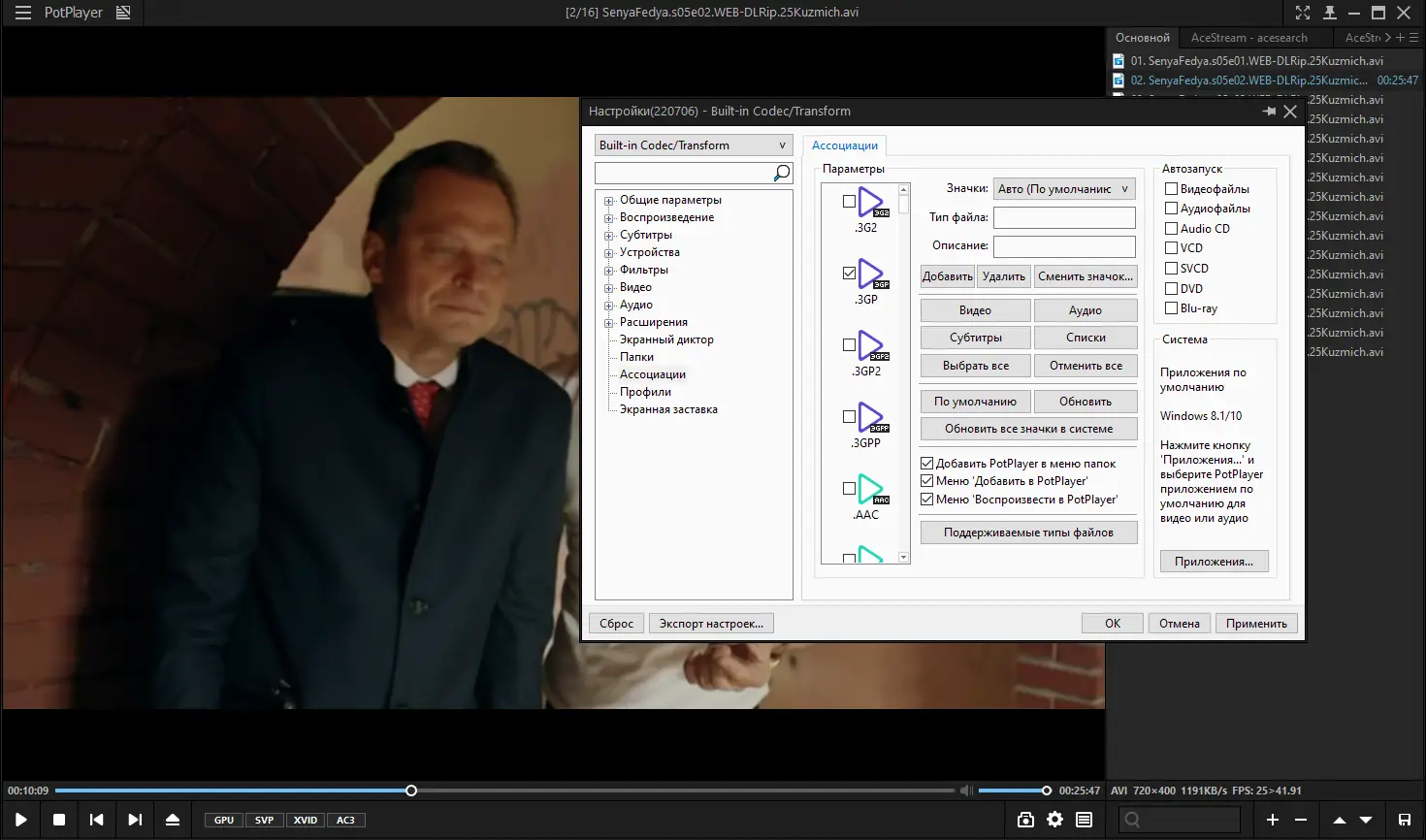
Task: Open the Основной playlist tab
Action: pos(1143,38)
